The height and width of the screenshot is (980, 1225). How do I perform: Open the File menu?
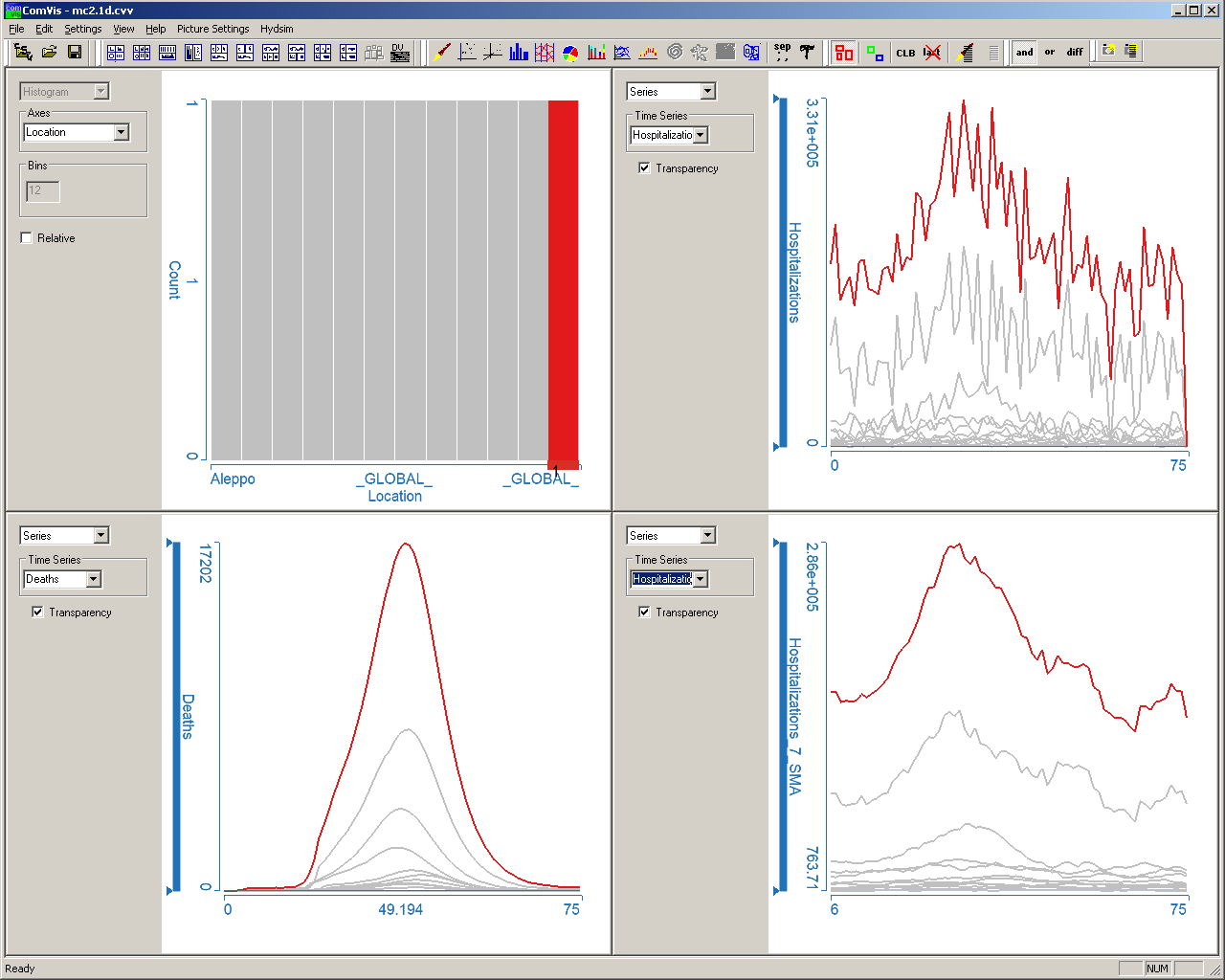click(x=16, y=29)
